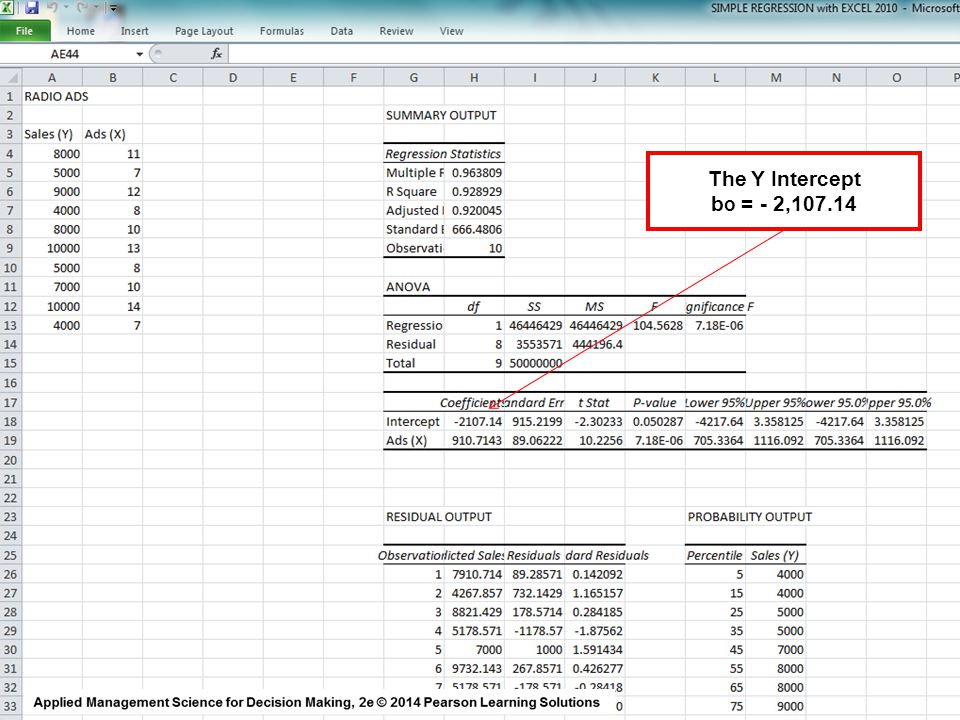Click the Insert Function fx icon
The width and height of the screenshot is (960, 720).
(x=216, y=54)
